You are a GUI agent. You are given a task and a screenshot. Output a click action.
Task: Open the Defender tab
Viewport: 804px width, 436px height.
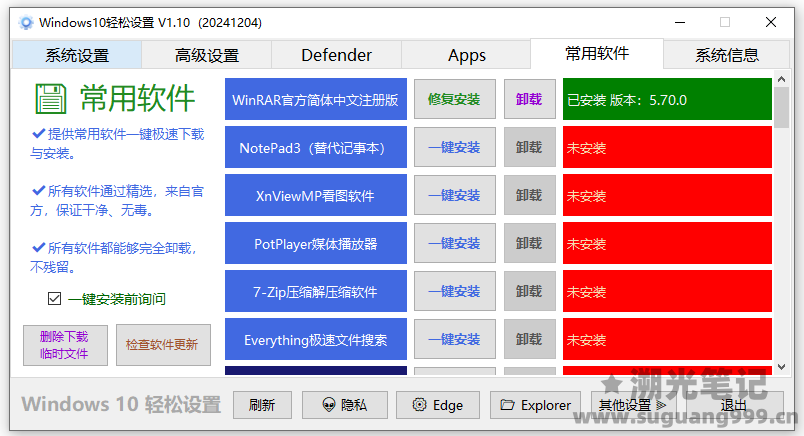click(x=336, y=55)
